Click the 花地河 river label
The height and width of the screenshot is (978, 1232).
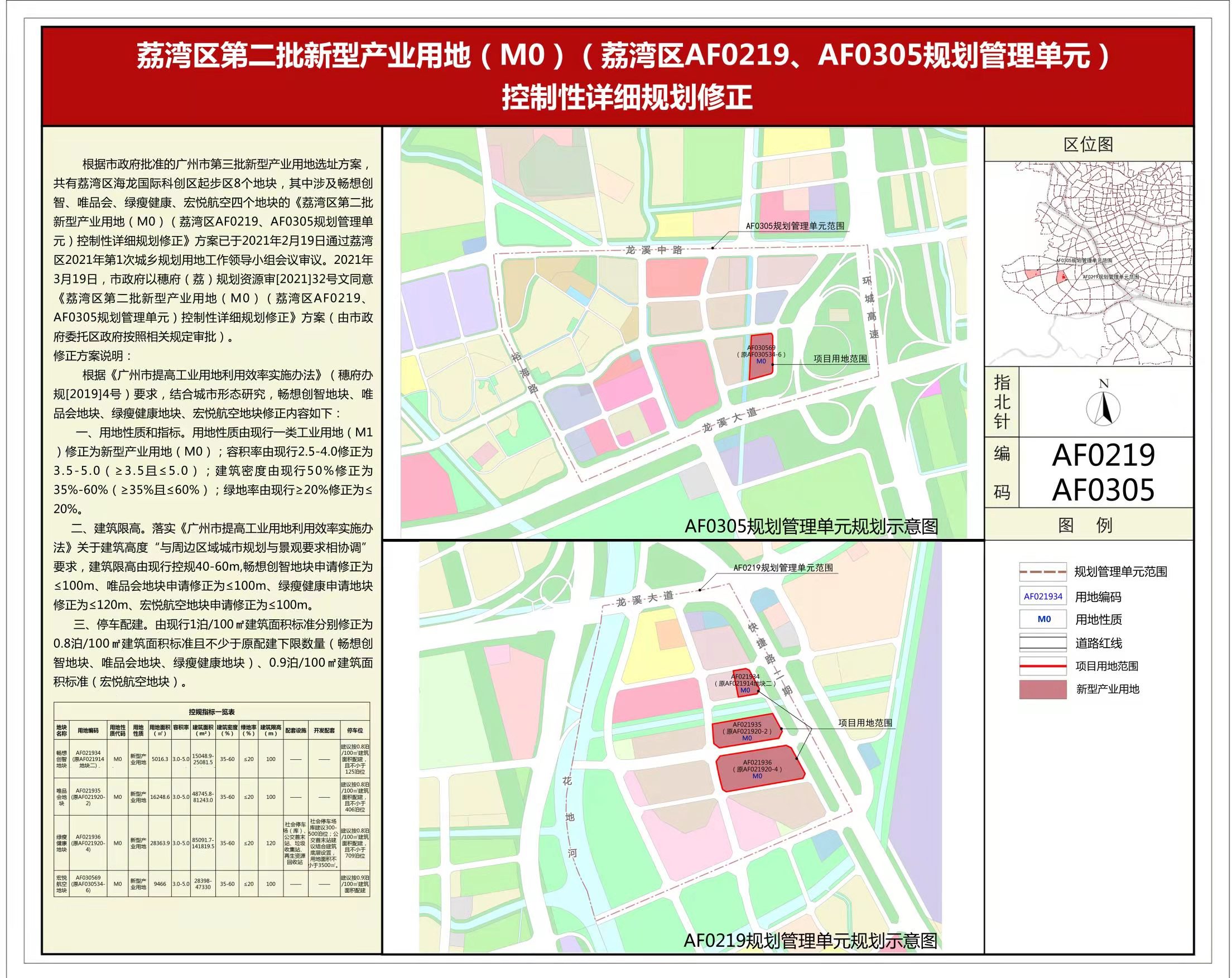coord(569,817)
